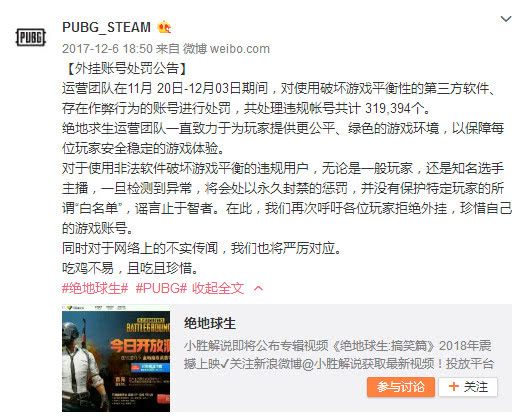Open the 绝地球生 topic card thumbnail
The height and width of the screenshot is (418, 524).
coord(116,358)
